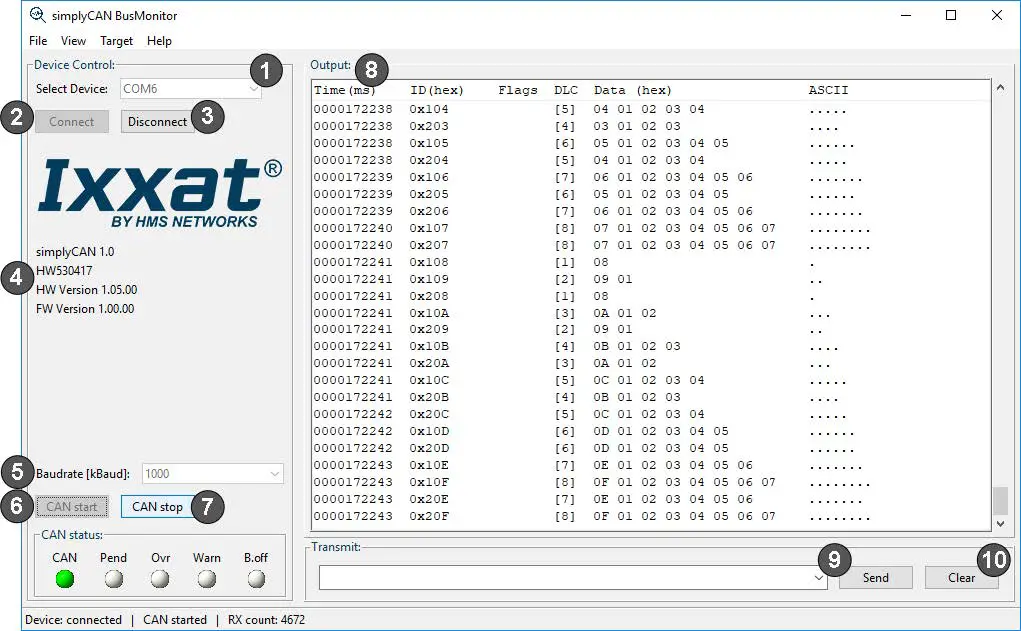This screenshot has width=1021, height=631.
Task: Select the output row with ID 0x107
Action: 651,228
